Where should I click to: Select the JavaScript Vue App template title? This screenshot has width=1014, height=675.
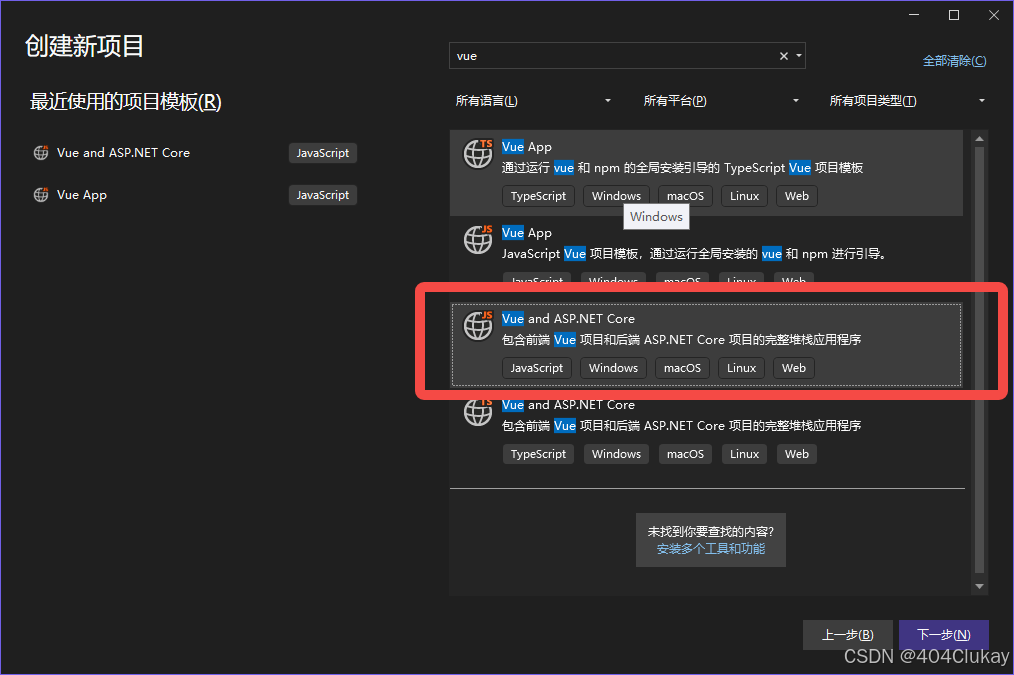[527, 233]
